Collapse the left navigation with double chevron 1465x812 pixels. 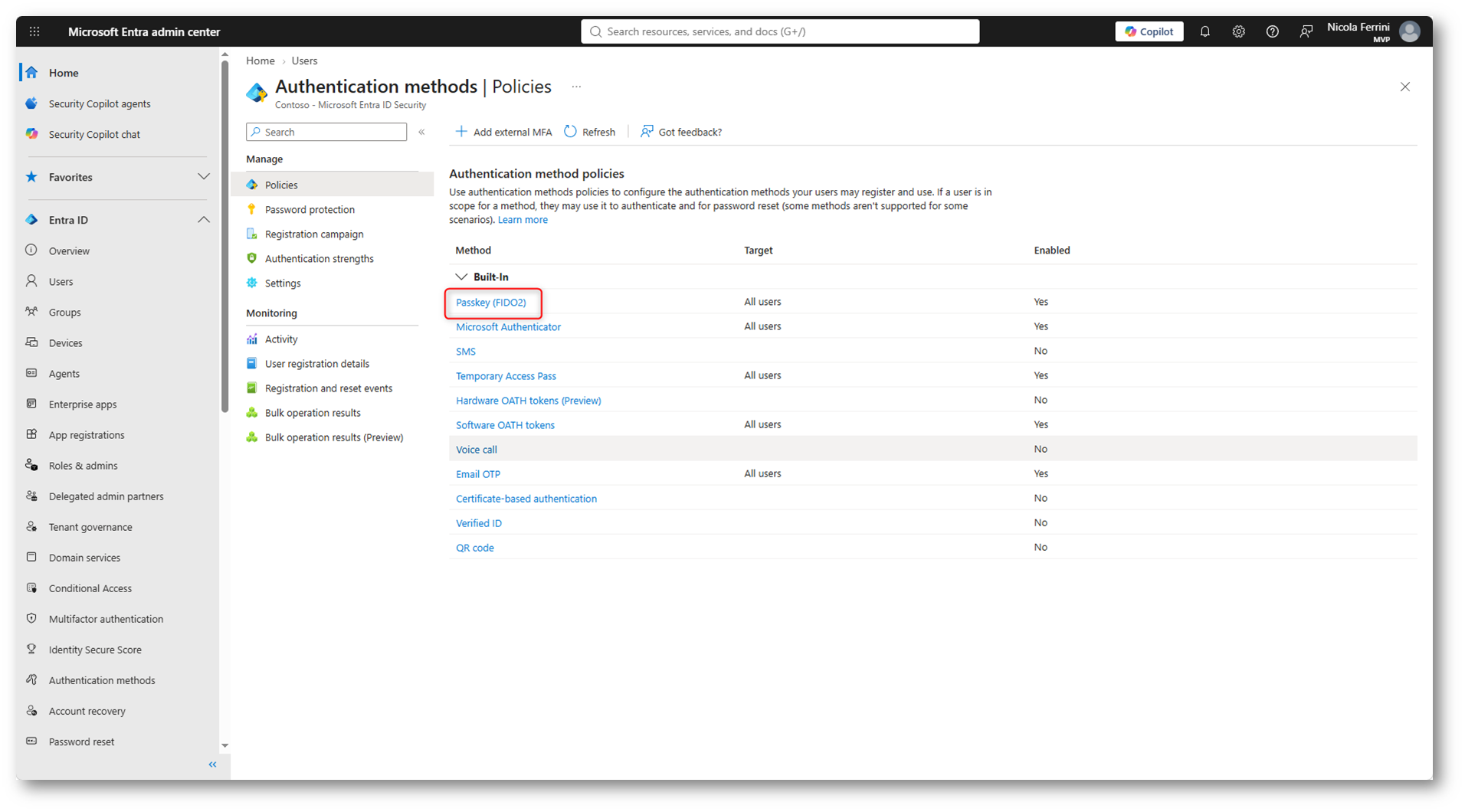click(212, 765)
